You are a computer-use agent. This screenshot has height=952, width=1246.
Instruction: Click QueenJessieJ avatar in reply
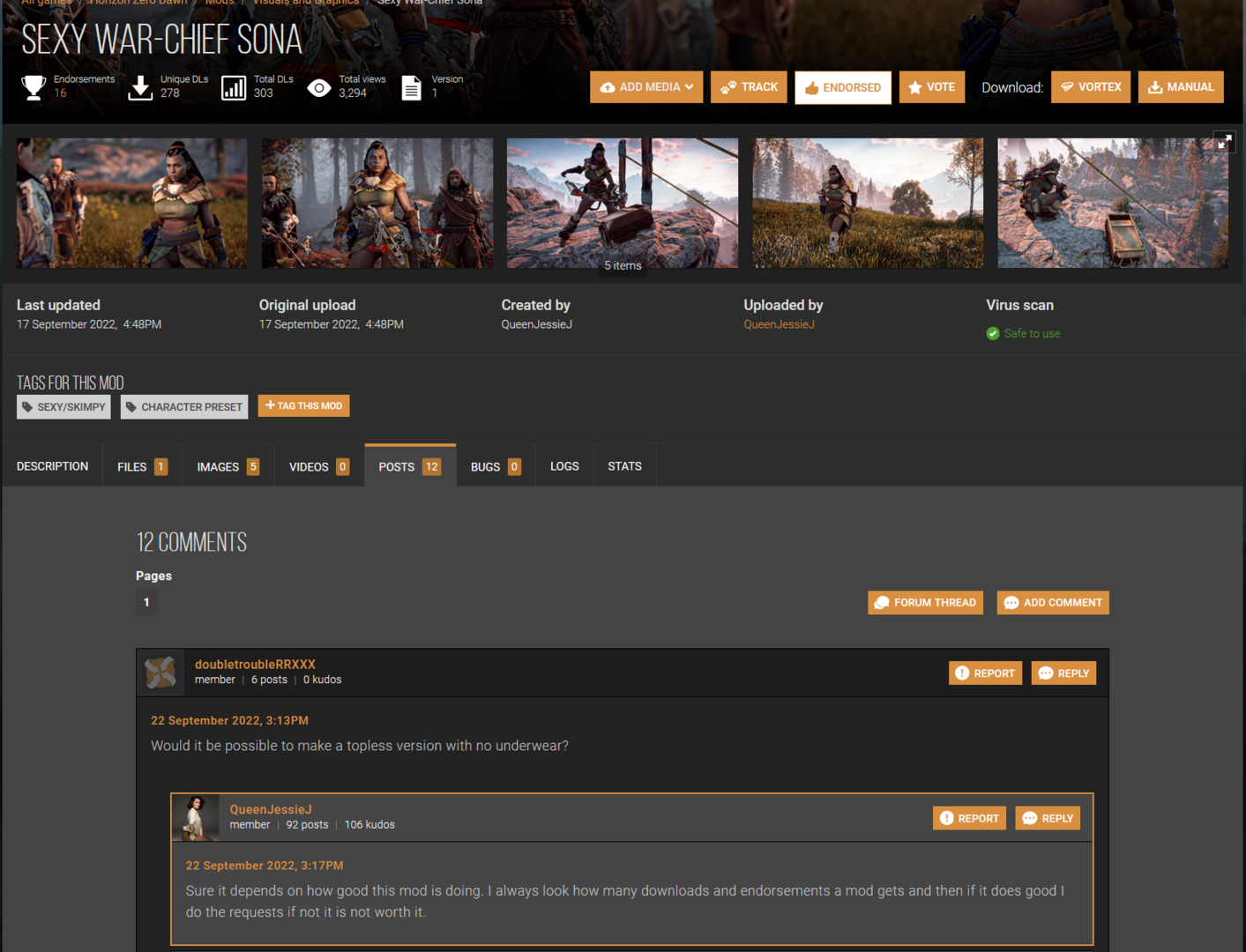coord(196,818)
